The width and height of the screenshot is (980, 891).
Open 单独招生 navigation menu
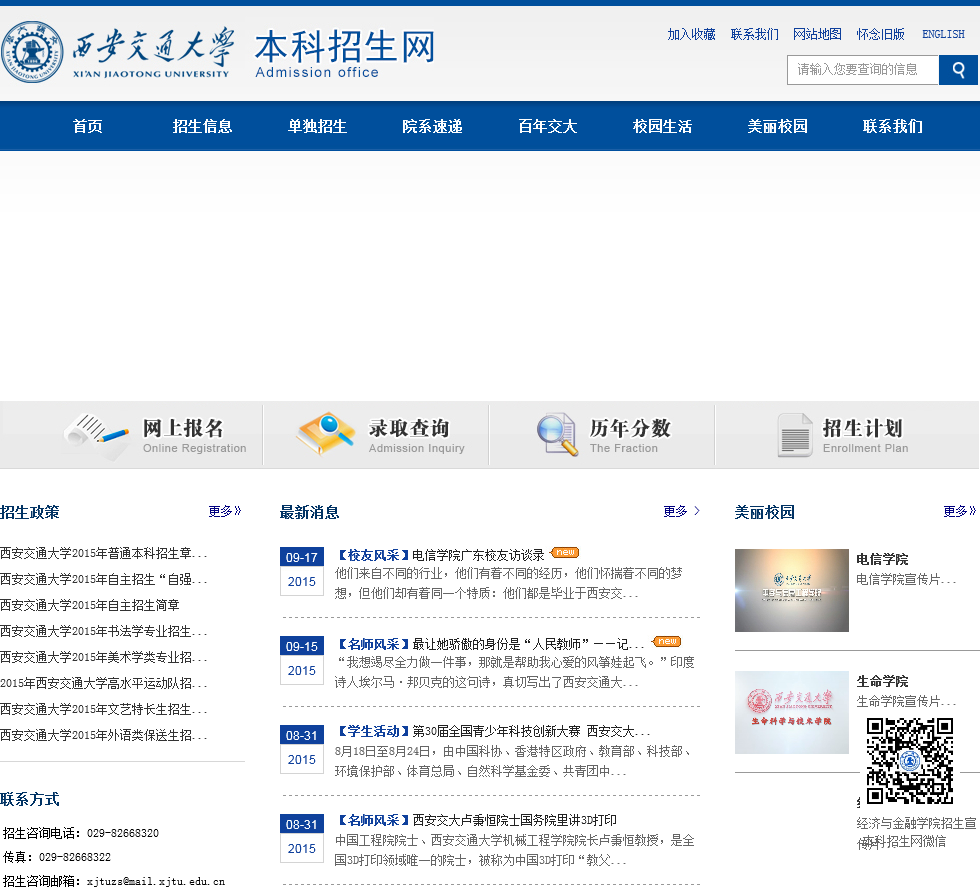coord(318,126)
